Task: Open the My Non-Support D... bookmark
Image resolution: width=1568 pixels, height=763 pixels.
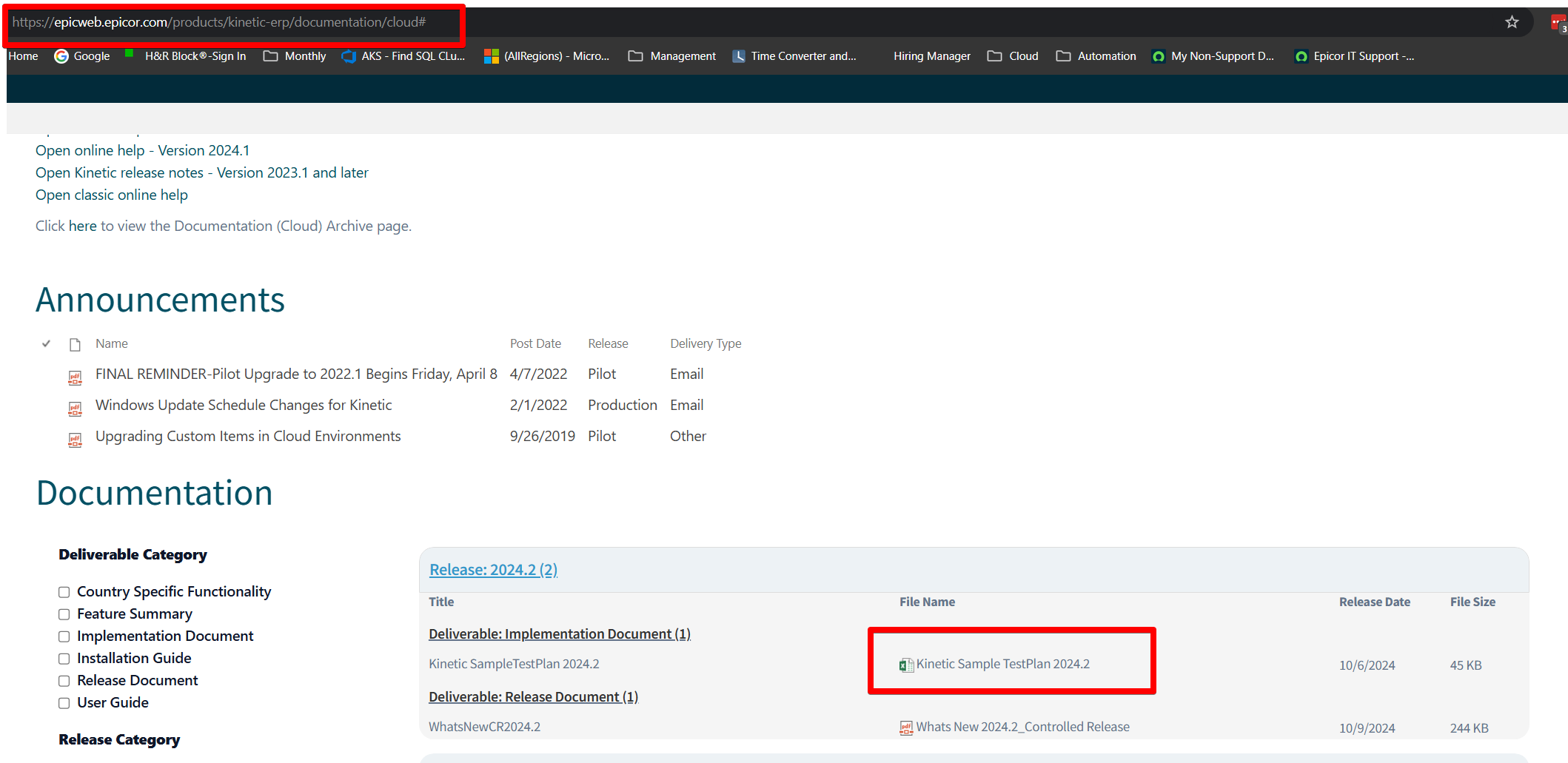Action: click(1213, 56)
